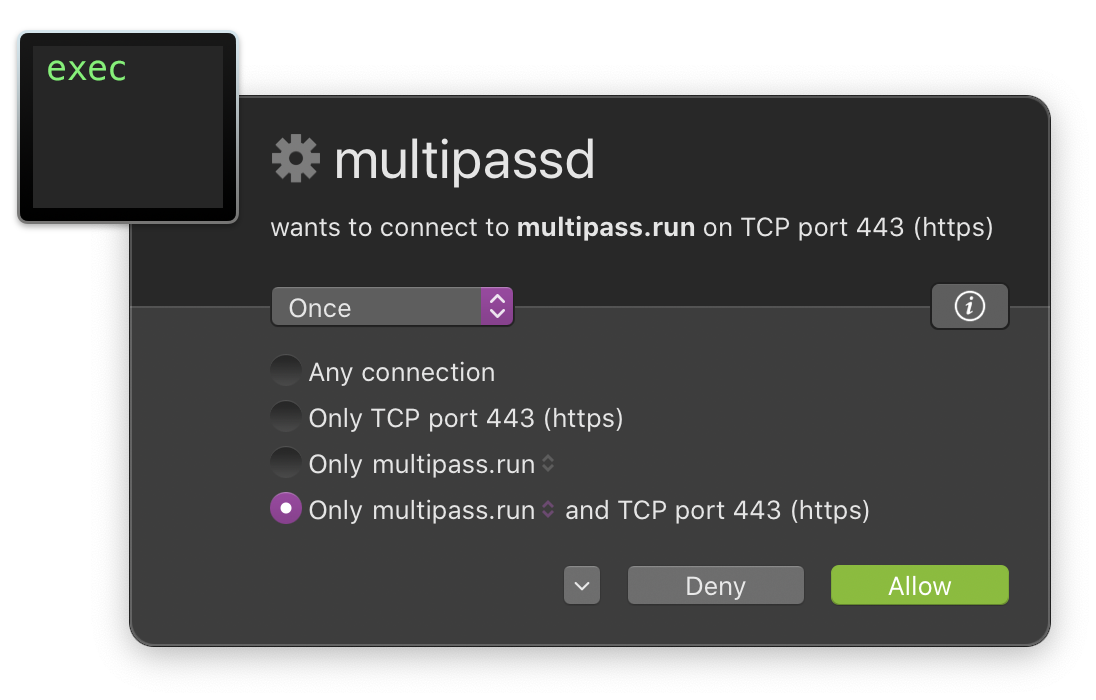
Task: Click the exec terminal preview window
Action: [x=126, y=125]
